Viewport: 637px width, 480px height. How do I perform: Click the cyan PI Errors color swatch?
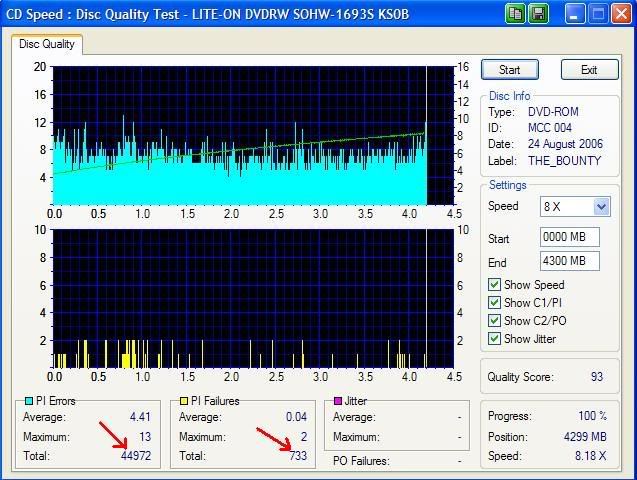(27, 401)
